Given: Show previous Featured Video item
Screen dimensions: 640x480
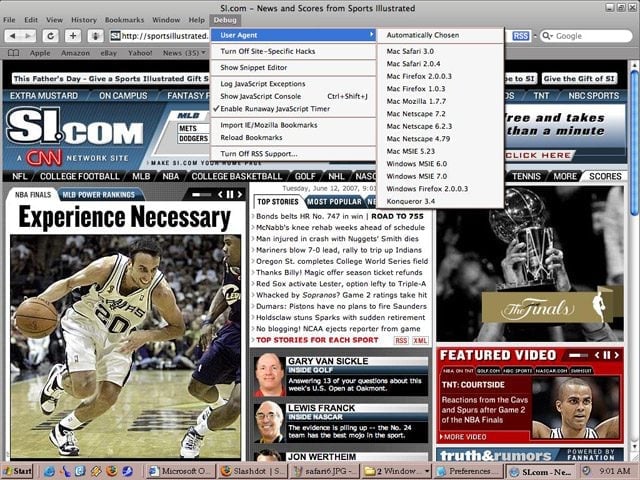Looking at the screenshot, I should click(x=597, y=355).
